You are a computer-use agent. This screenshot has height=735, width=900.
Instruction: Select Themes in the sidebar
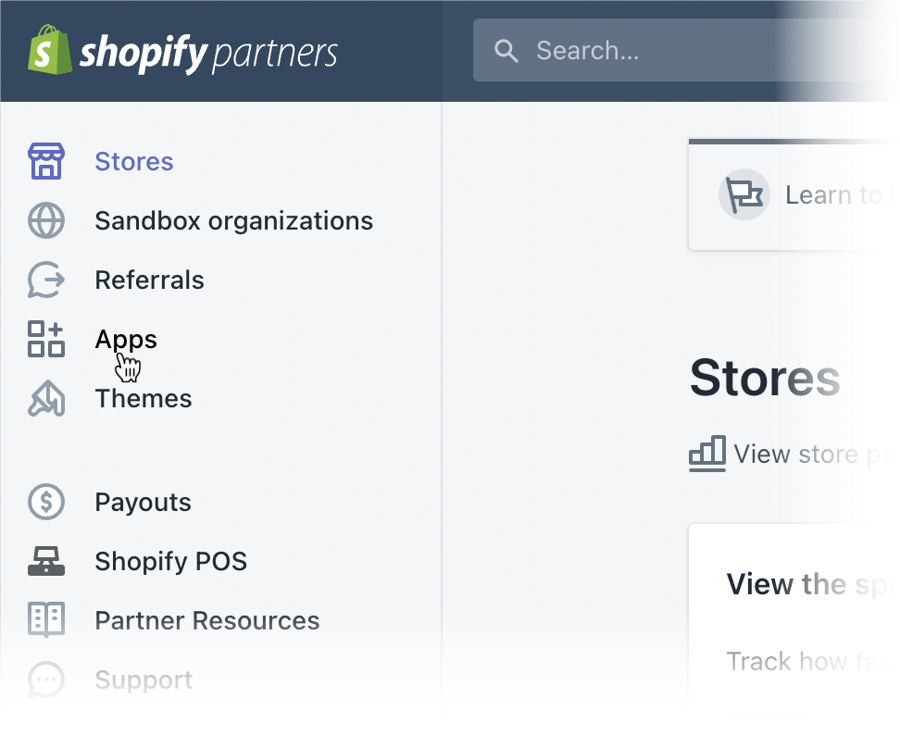pyautogui.click(x=143, y=399)
